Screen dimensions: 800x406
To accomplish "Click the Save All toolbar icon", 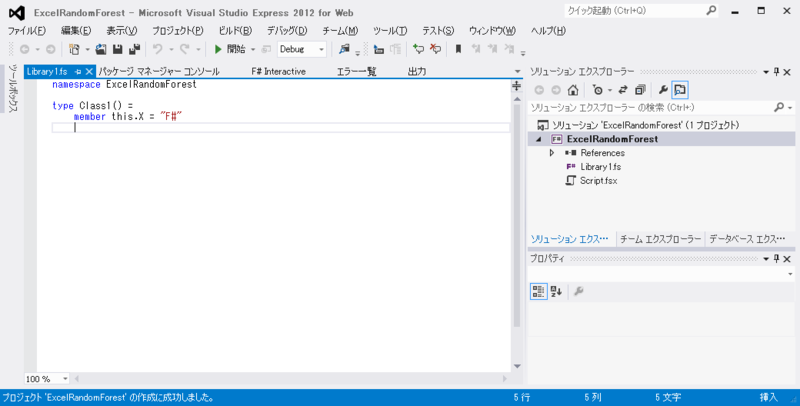I will click(135, 49).
